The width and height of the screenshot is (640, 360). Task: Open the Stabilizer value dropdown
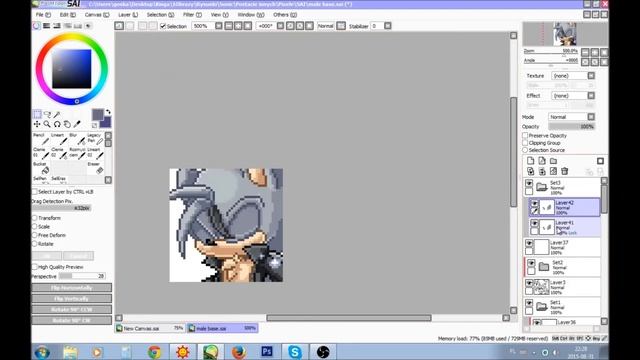pos(388,26)
